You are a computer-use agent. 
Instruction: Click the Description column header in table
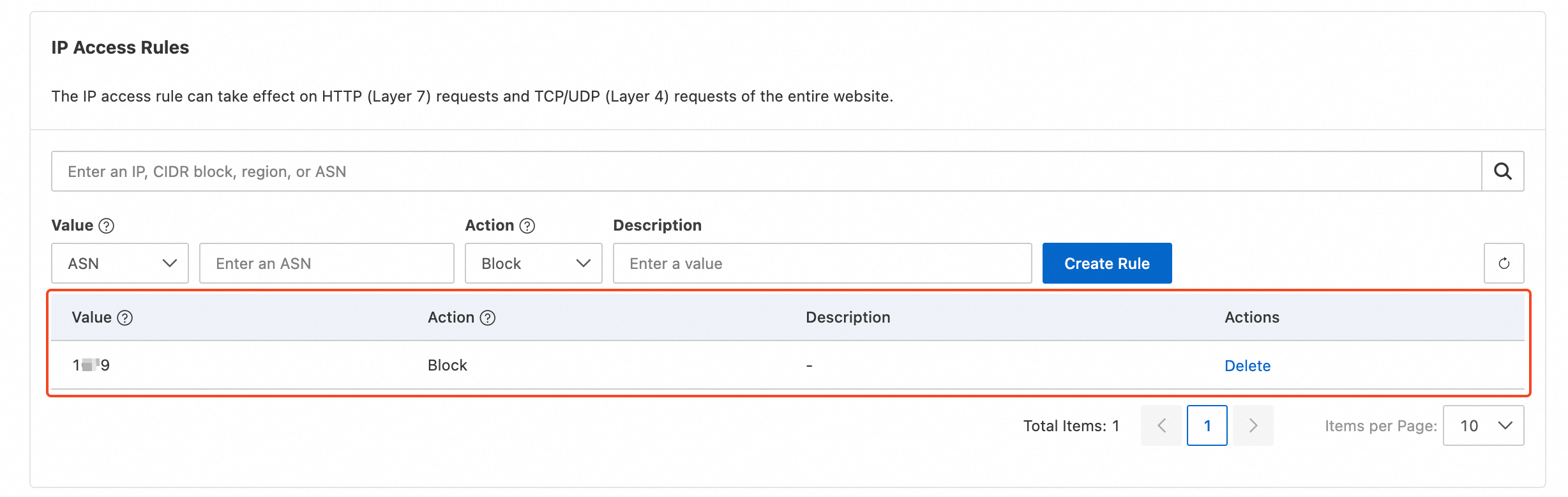(x=848, y=317)
